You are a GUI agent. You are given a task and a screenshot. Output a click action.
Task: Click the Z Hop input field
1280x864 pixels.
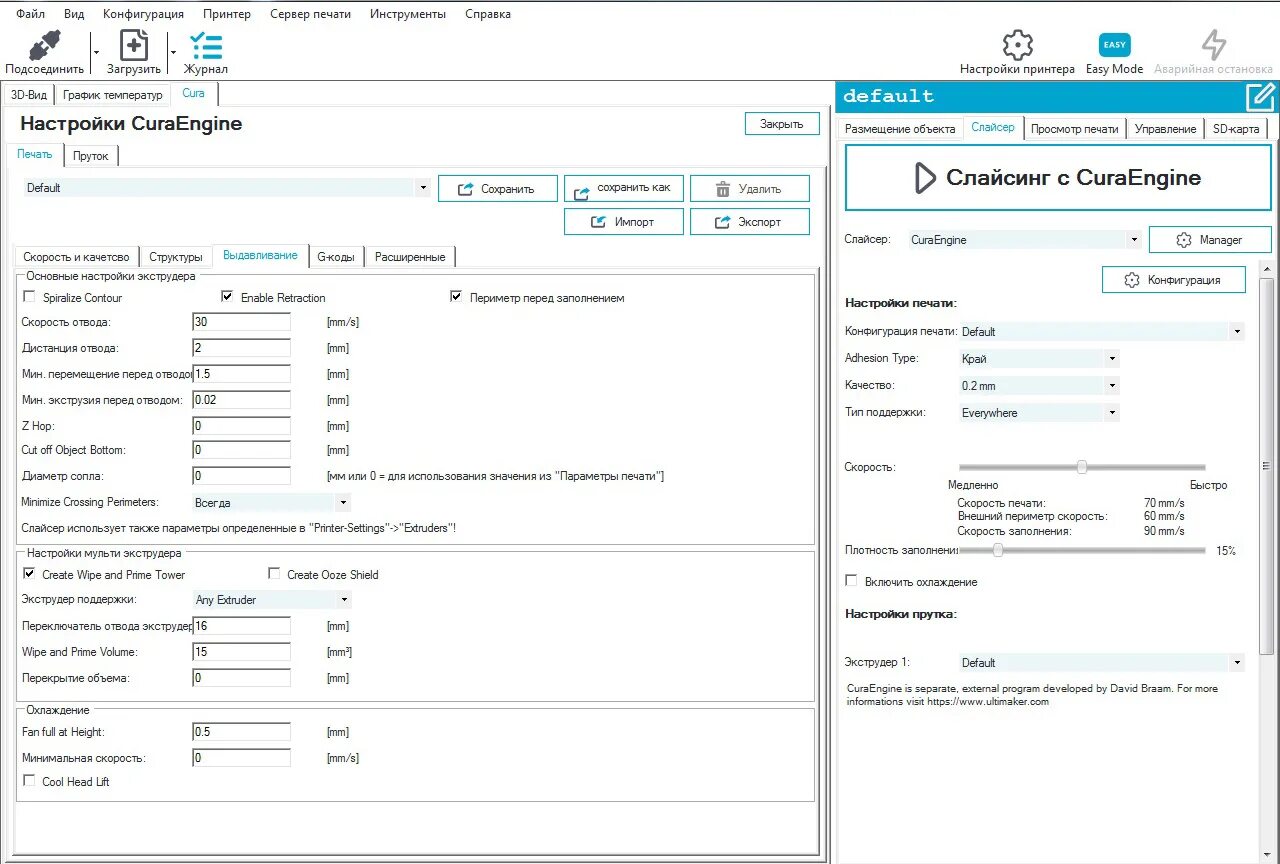click(241, 425)
